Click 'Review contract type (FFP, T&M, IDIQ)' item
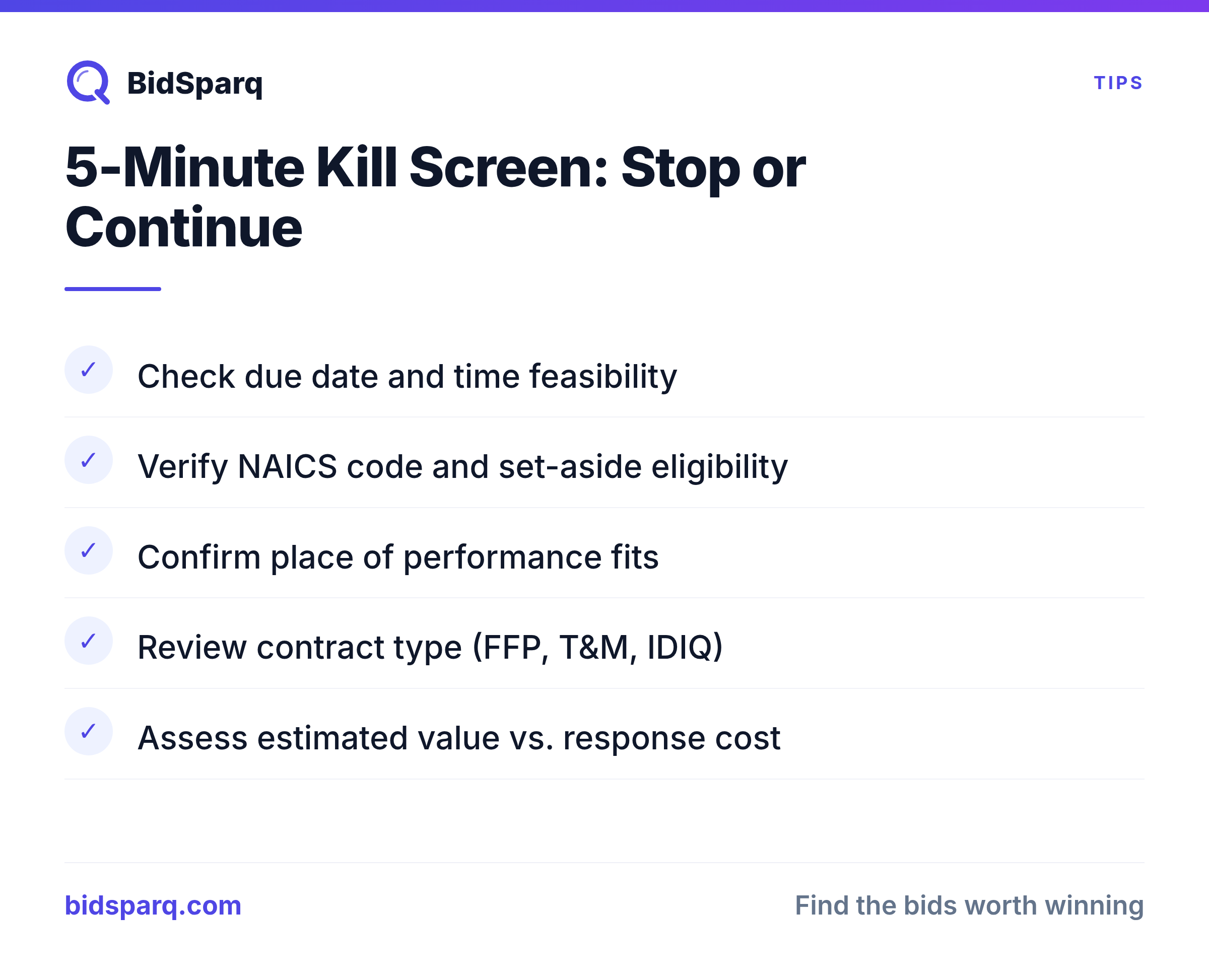The width and height of the screenshot is (1209, 980). (x=430, y=648)
